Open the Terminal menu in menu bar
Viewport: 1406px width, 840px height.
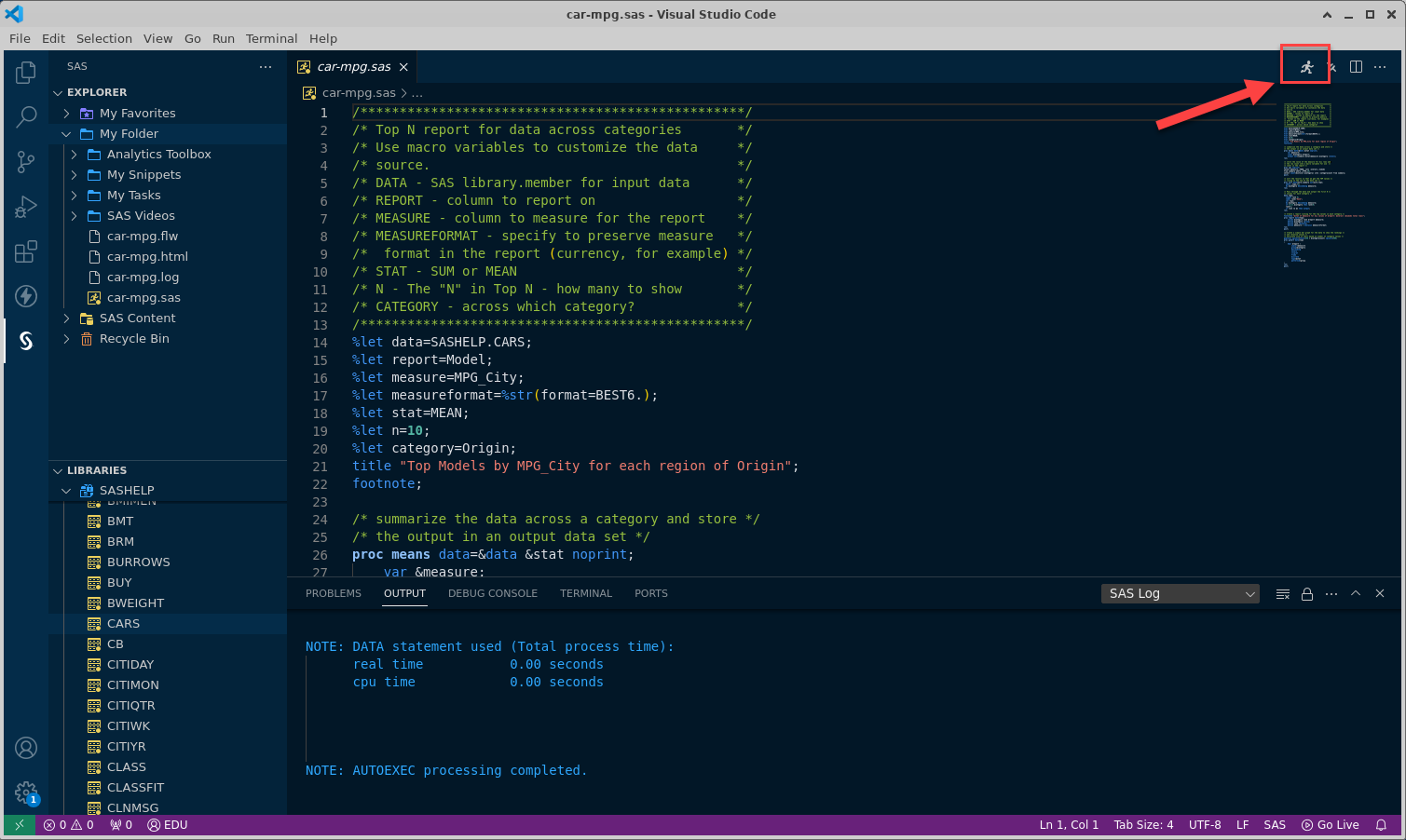271,38
